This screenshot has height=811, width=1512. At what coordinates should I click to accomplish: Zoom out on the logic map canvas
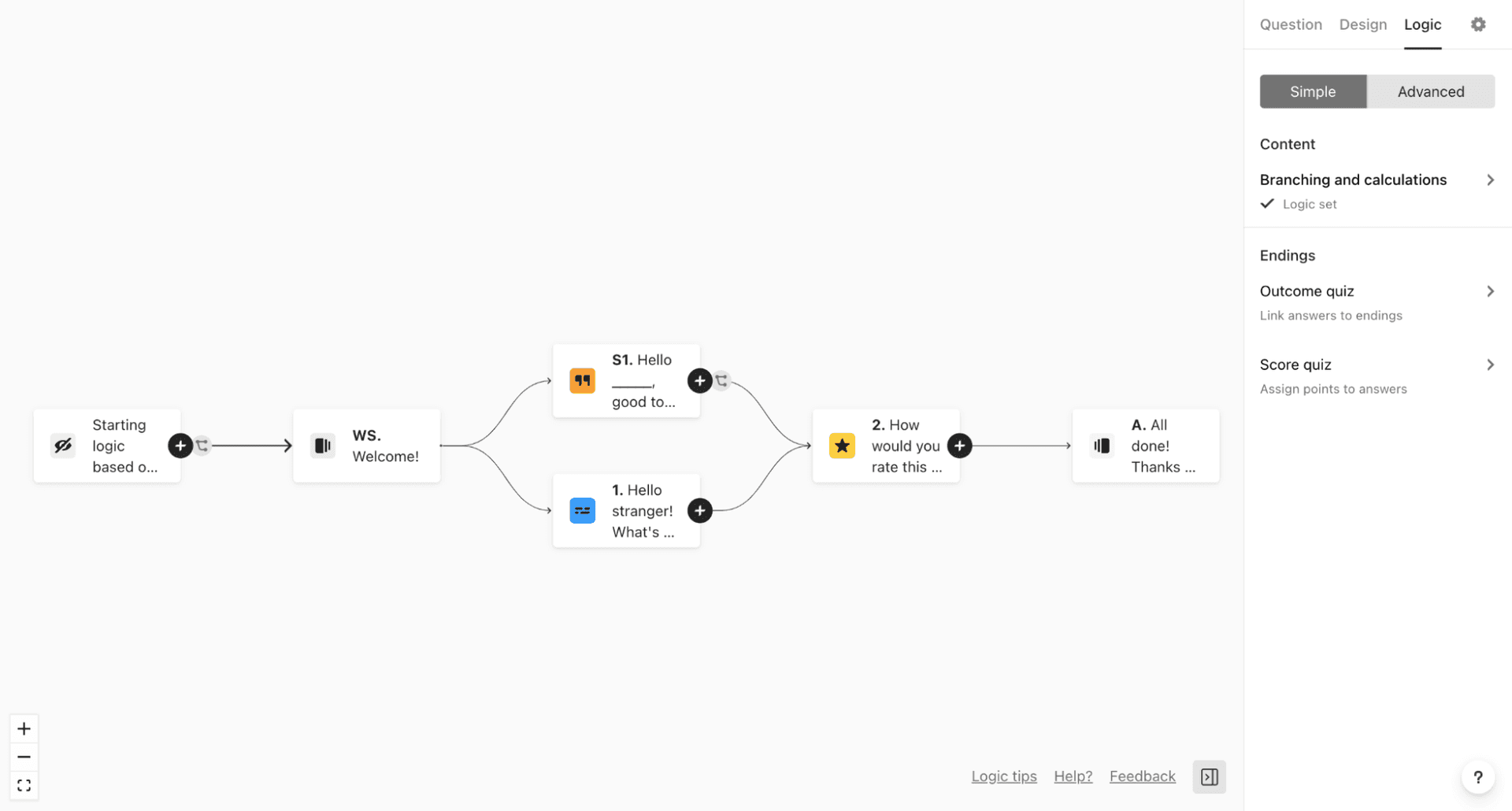pos(24,757)
